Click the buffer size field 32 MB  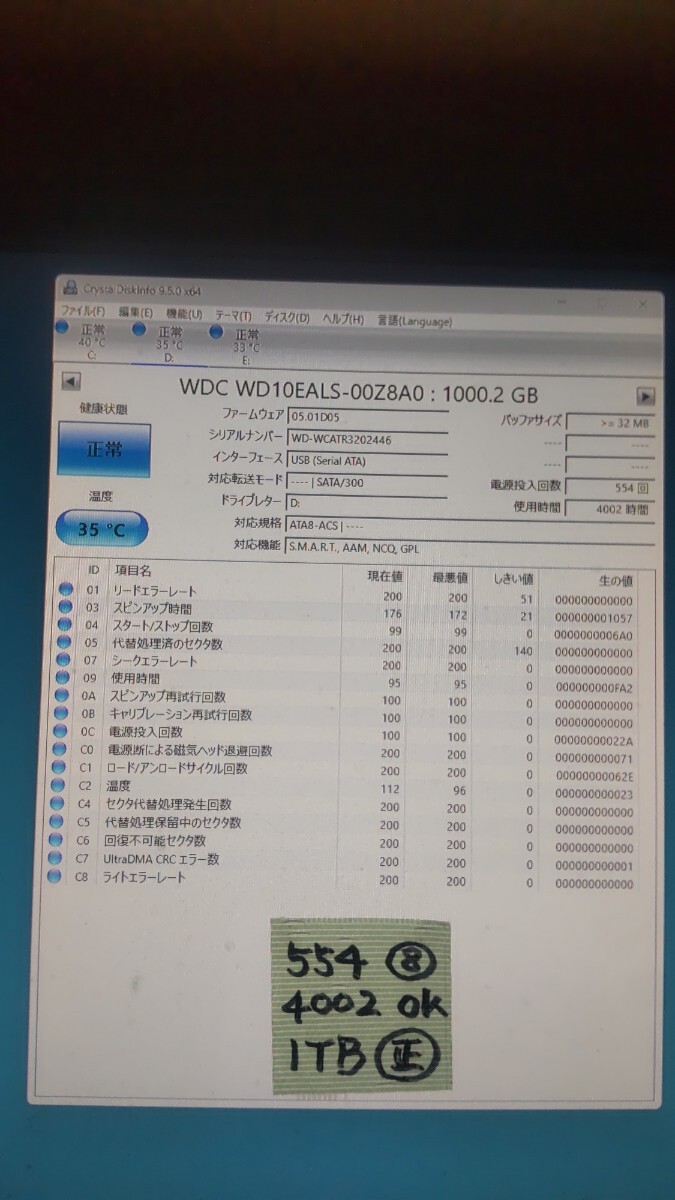610,422
